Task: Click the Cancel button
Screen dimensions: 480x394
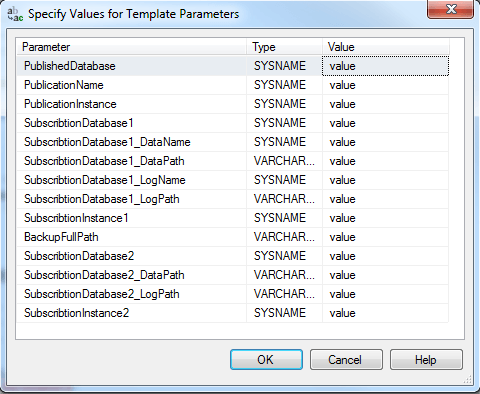Action: pyautogui.click(x=346, y=359)
